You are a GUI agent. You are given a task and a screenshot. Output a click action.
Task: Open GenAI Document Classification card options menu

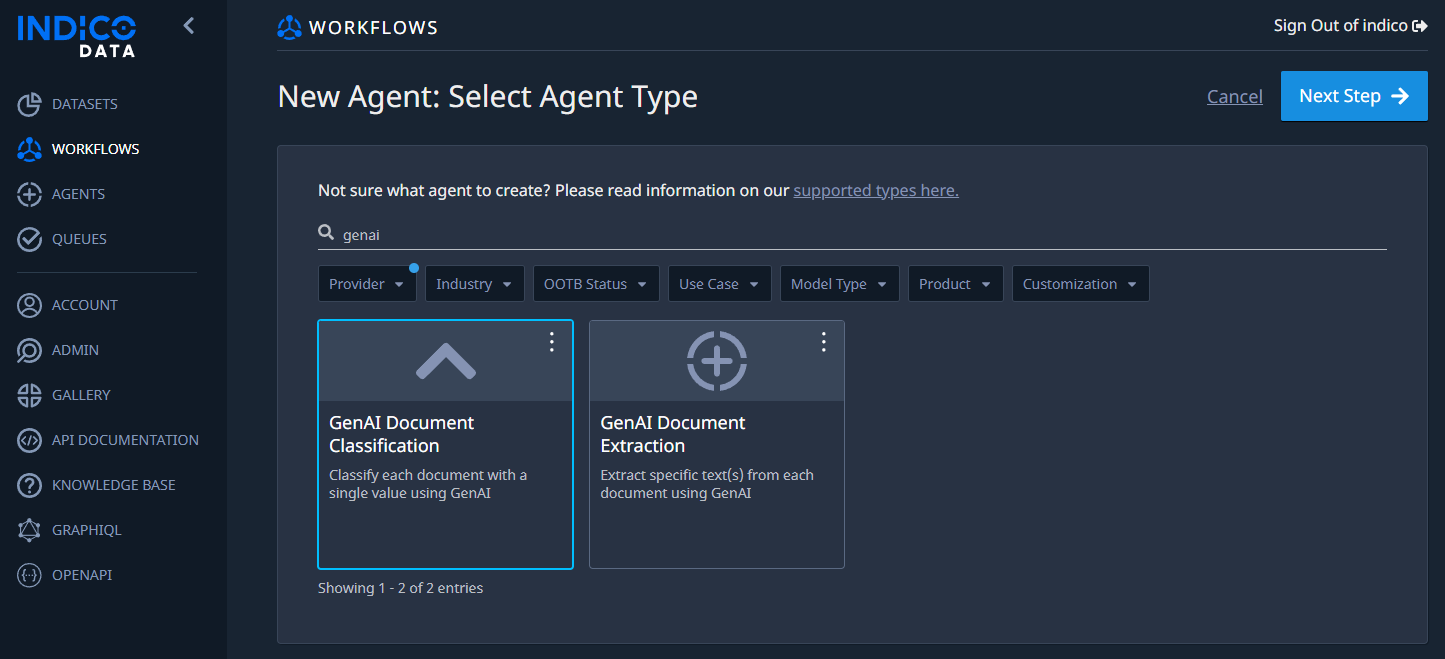[552, 342]
